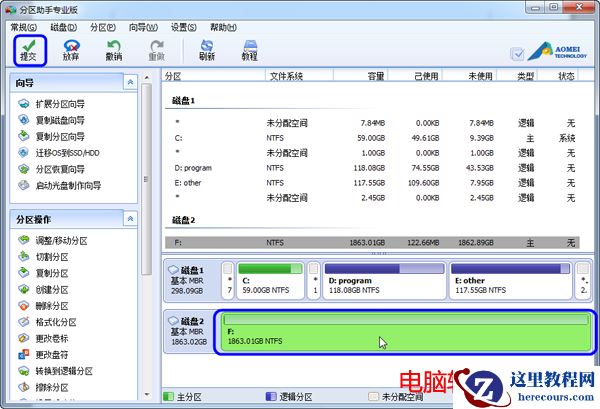Launch 复制分区向导 wizard
600x409 pixels.
coord(51,137)
